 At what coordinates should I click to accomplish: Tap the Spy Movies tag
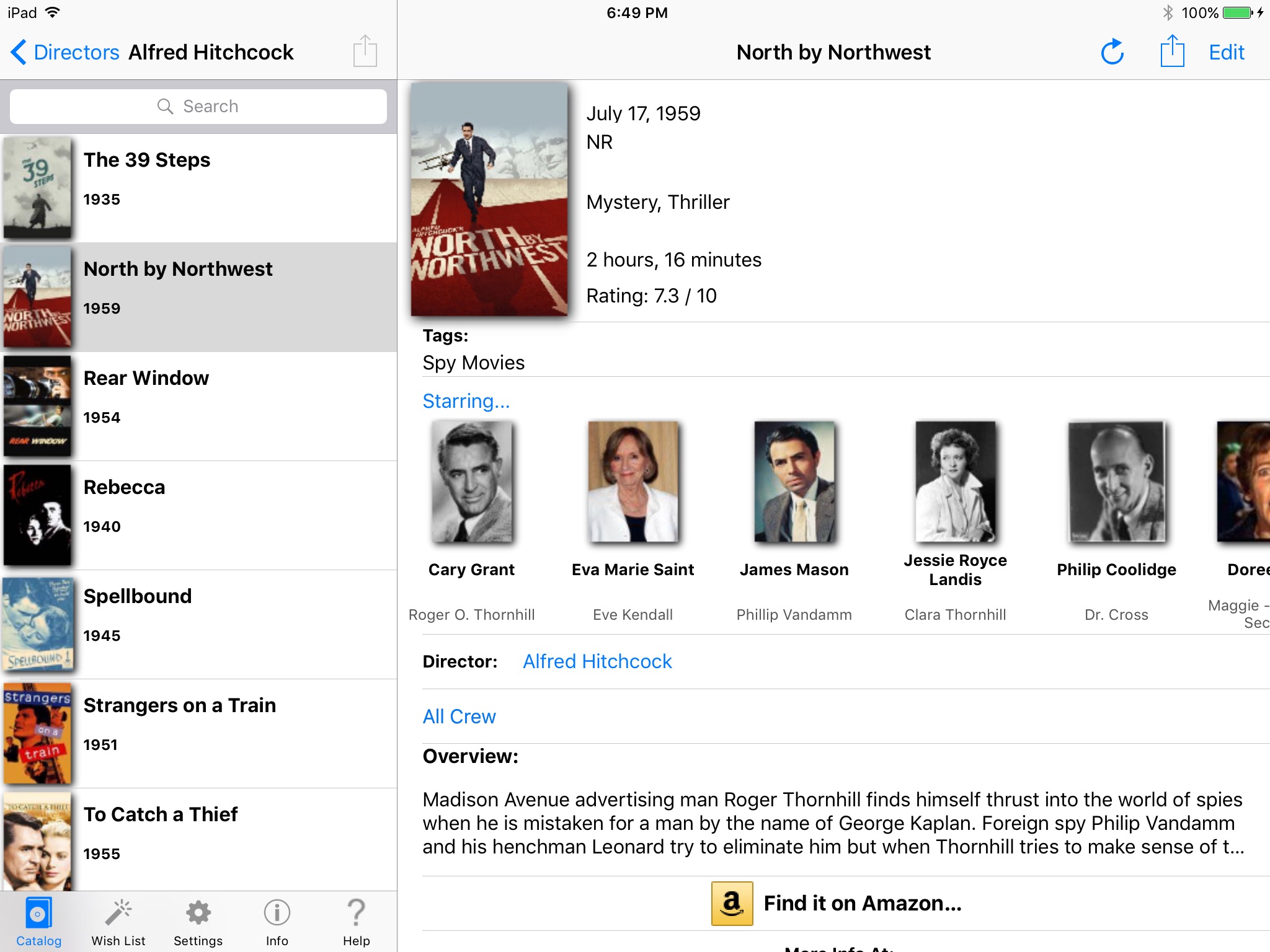click(474, 363)
